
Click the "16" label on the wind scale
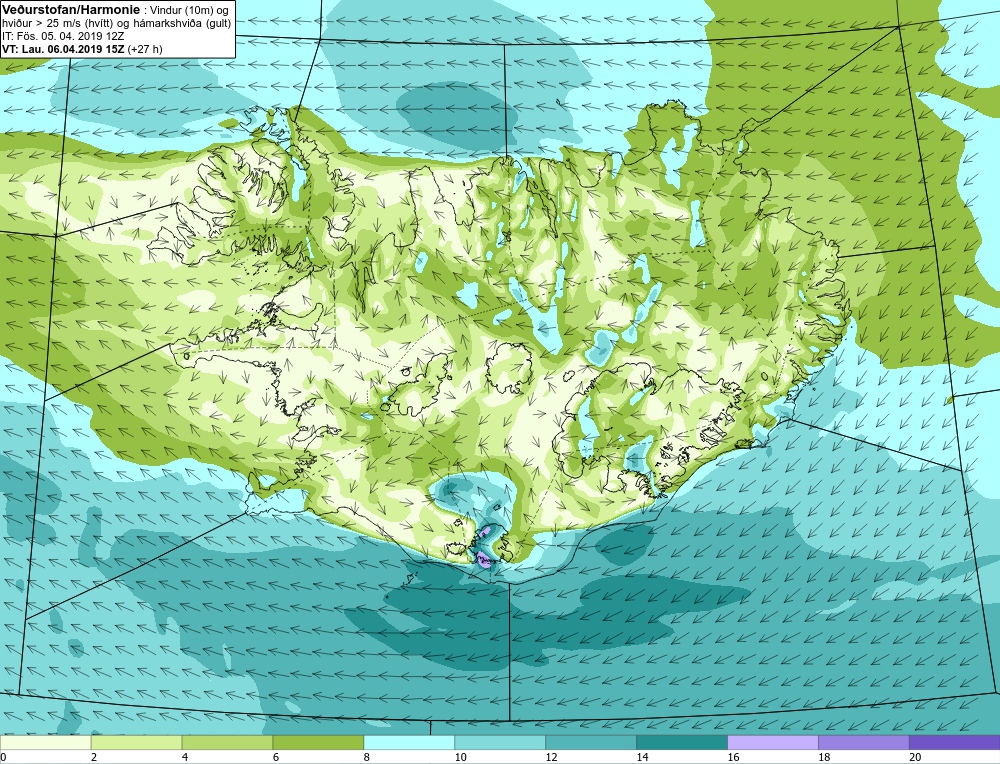pos(733,757)
